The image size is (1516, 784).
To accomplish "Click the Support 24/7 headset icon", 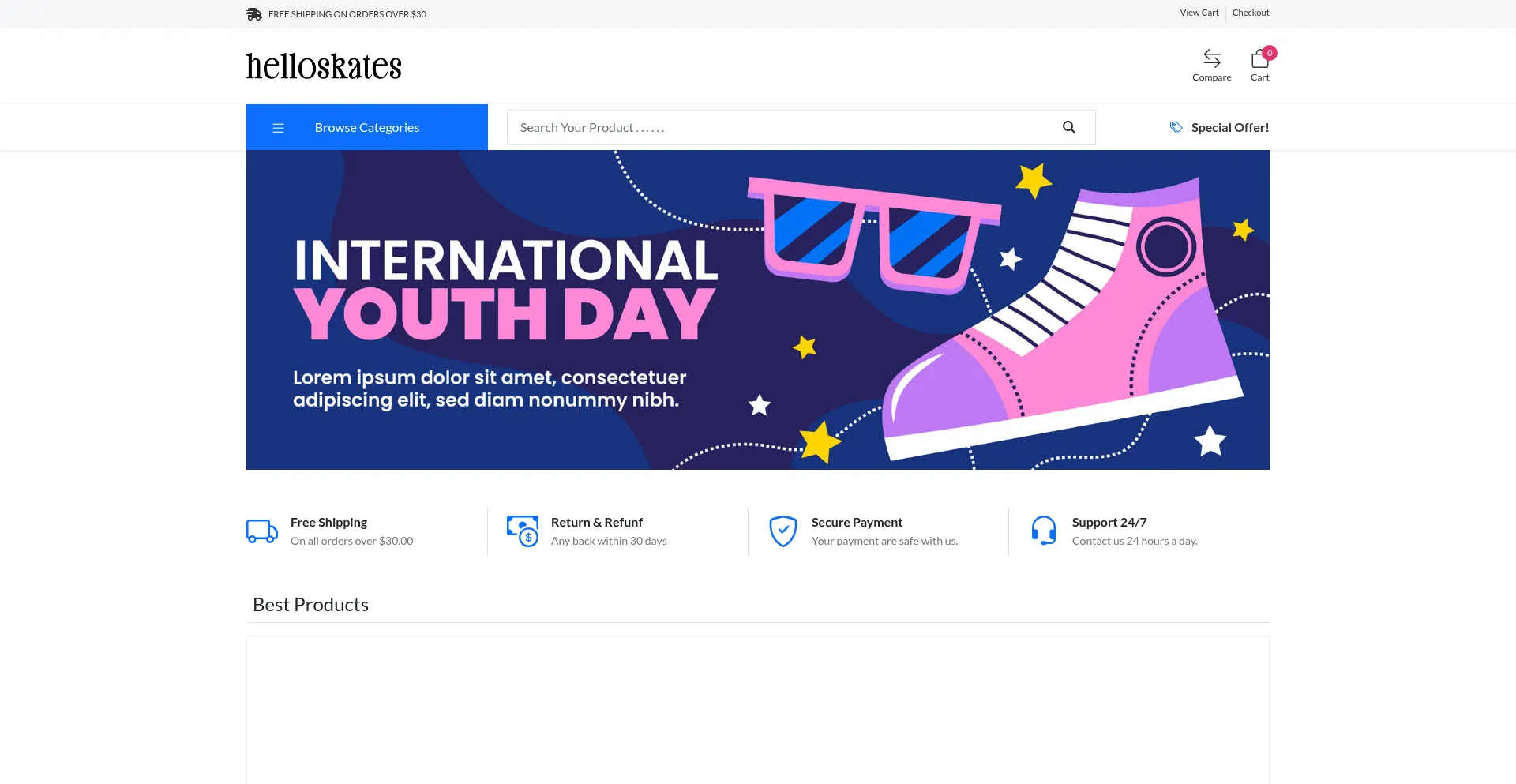I will click(1043, 531).
